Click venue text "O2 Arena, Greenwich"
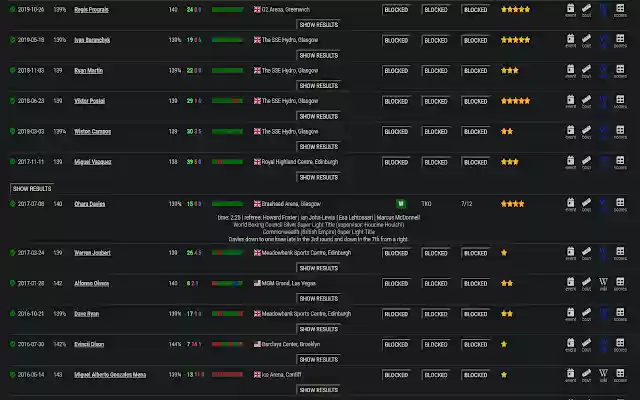The image size is (640, 400). click(x=286, y=9)
